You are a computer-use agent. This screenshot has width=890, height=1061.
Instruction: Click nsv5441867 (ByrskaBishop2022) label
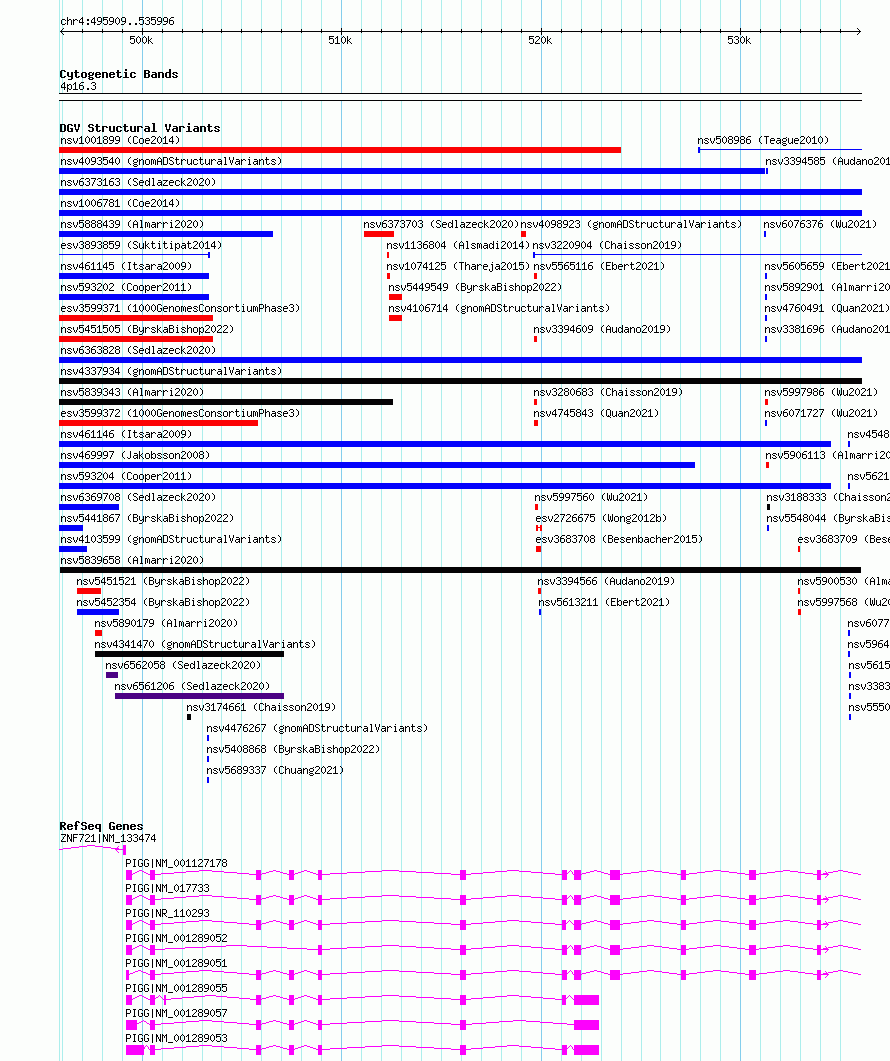[x=147, y=518]
